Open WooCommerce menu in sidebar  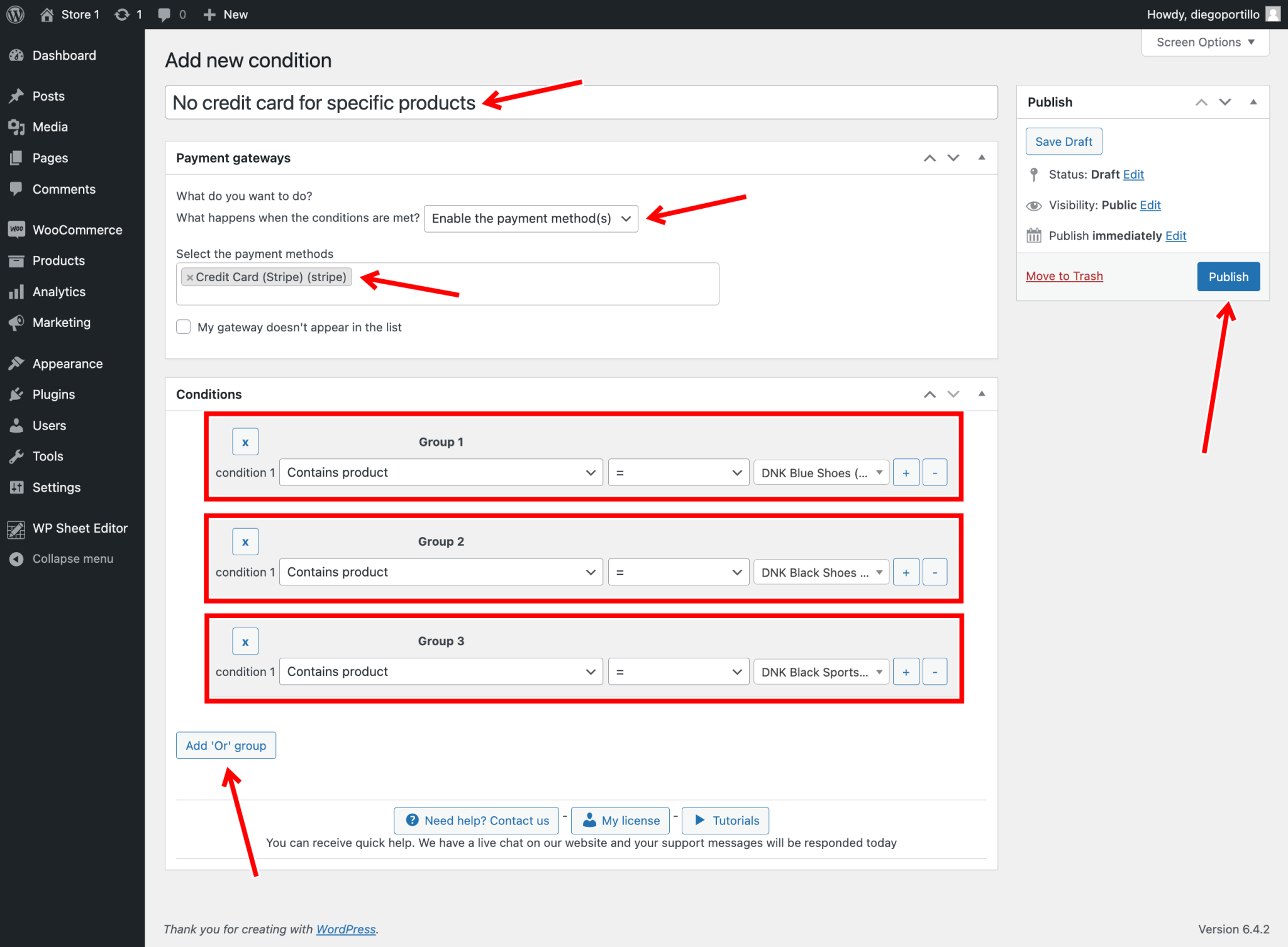coord(77,230)
